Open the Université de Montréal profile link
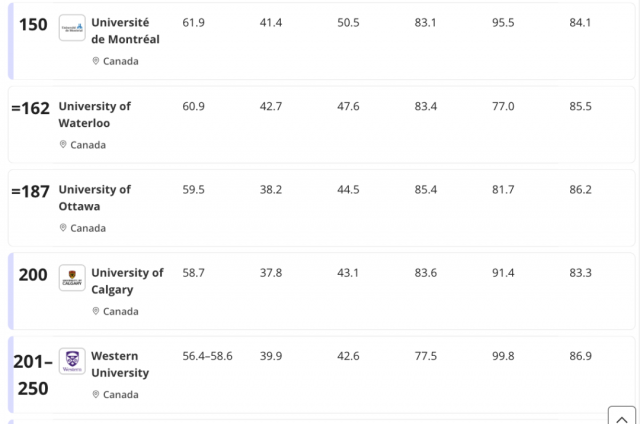 click(x=125, y=31)
